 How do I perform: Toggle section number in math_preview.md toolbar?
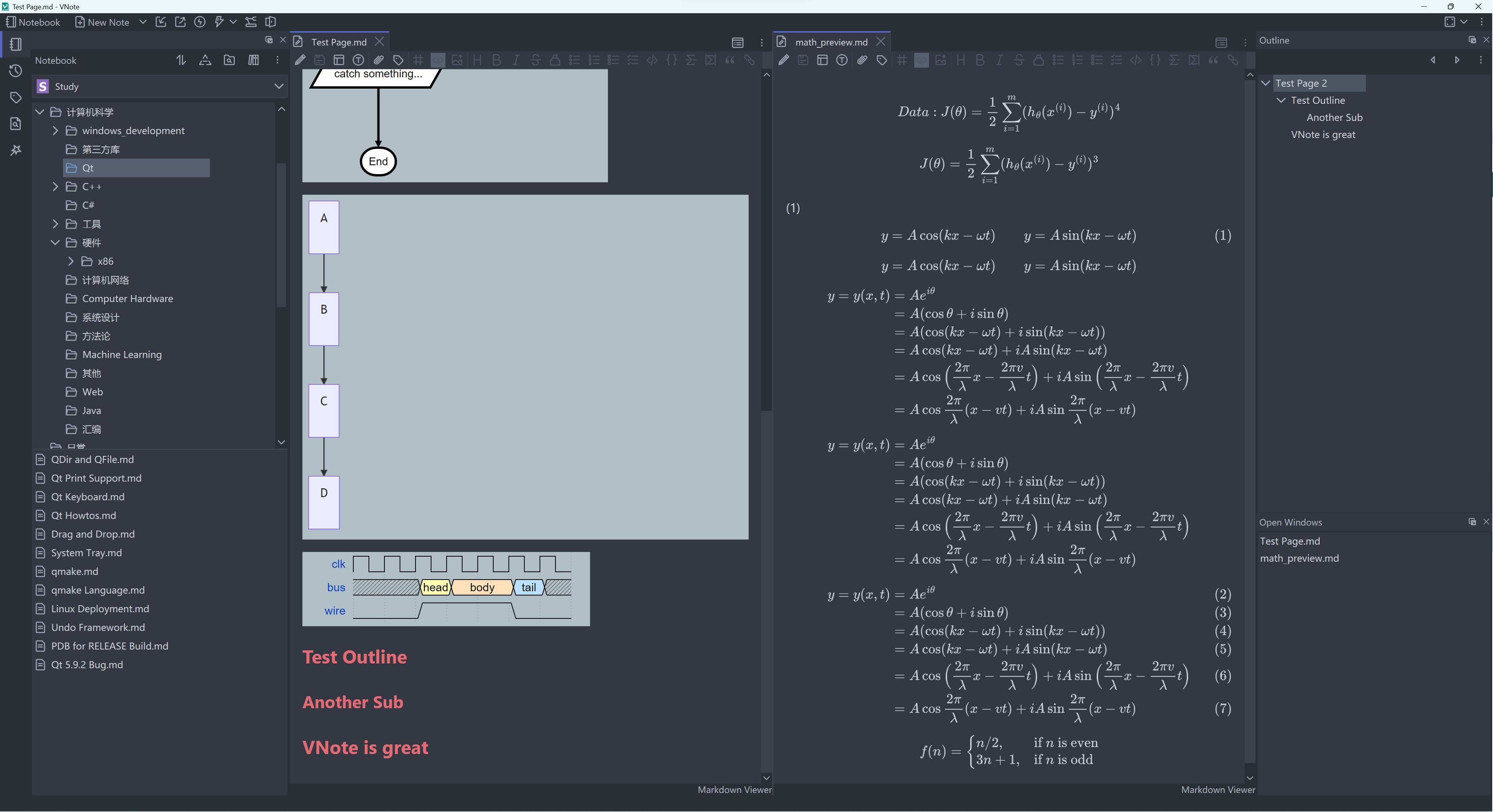(x=901, y=60)
